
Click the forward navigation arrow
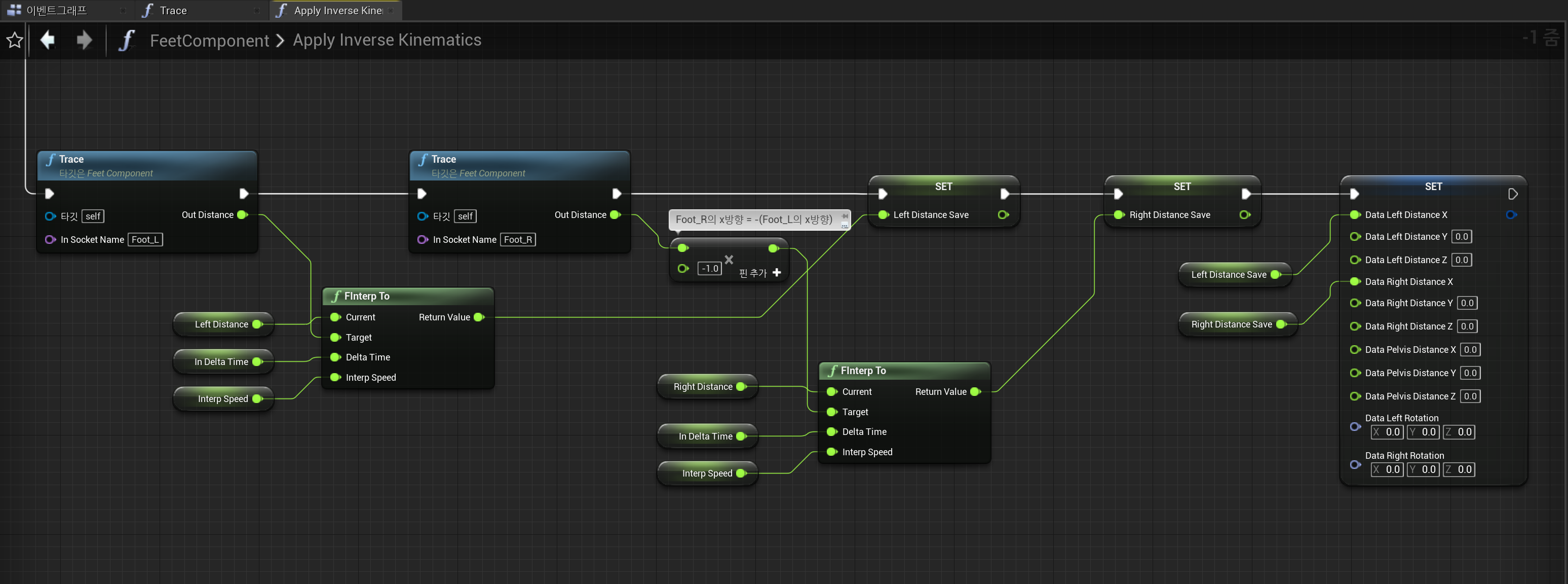coord(84,40)
